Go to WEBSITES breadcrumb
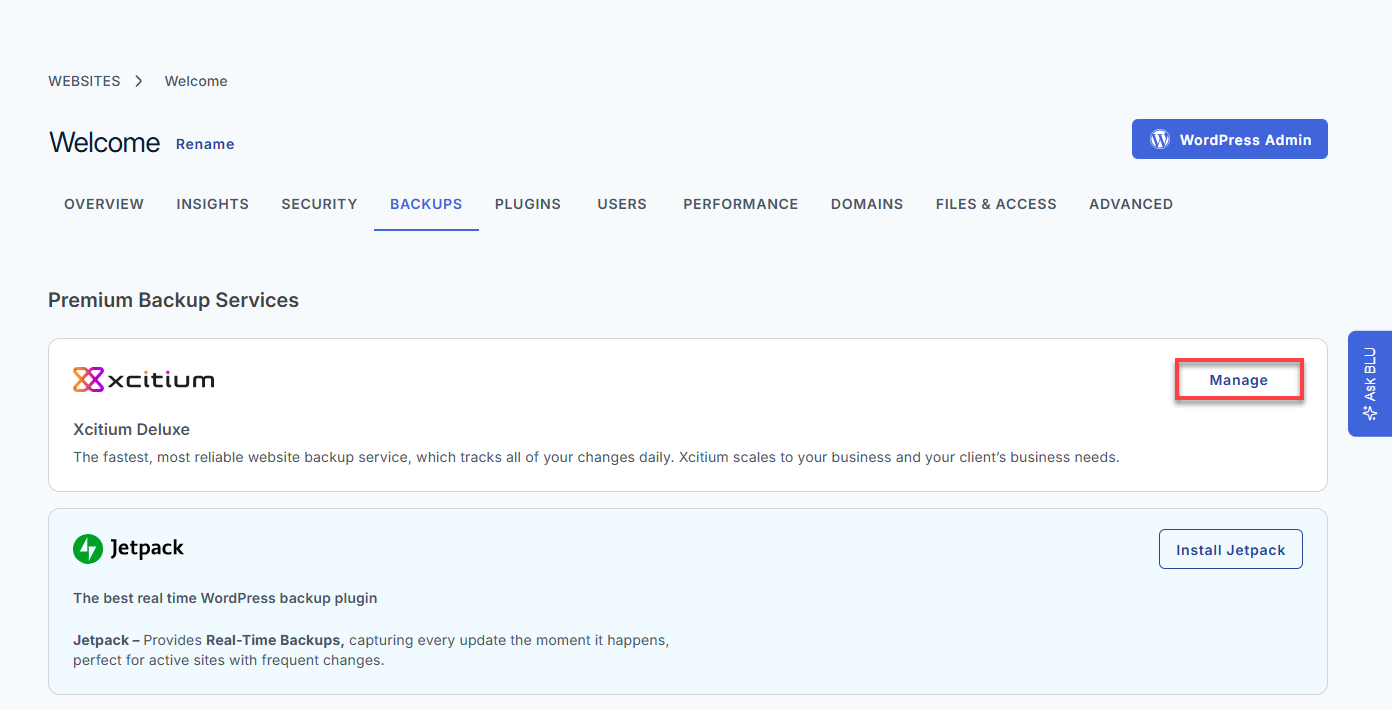1393x710 pixels. [84, 81]
